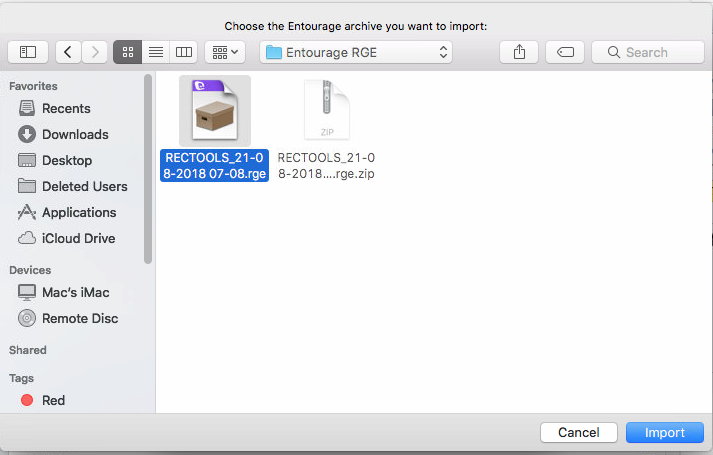Open the Entourage RGE folder path popup
Viewport: 713px width, 455px height.
[356, 52]
